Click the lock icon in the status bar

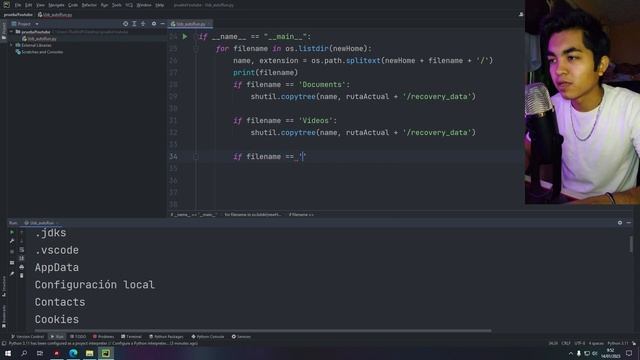point(634,343)
